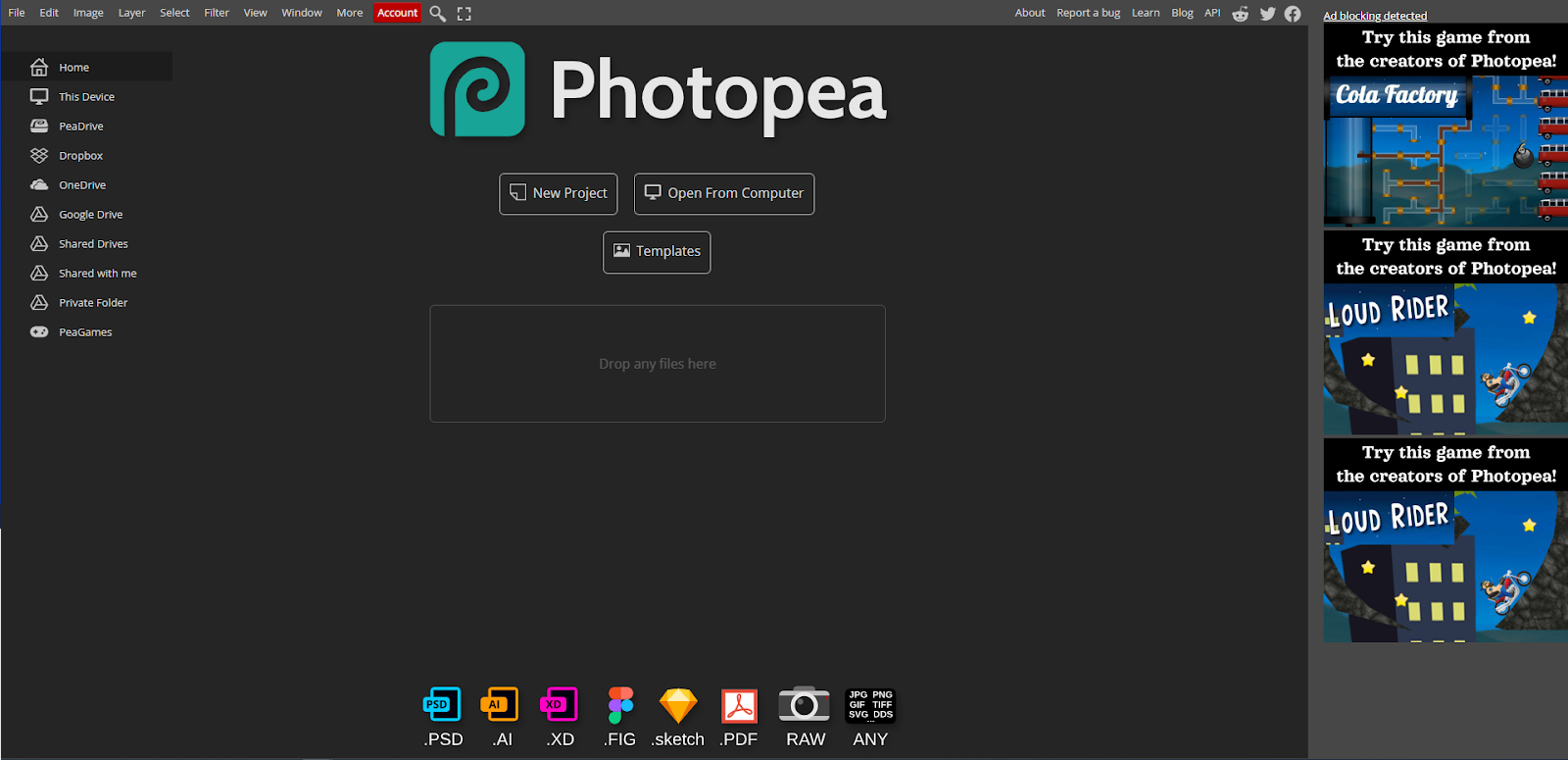Open Photopea's Reddit page icon
The height and width of the screenshot is (760, 1568).
[x=1241, y=14]
